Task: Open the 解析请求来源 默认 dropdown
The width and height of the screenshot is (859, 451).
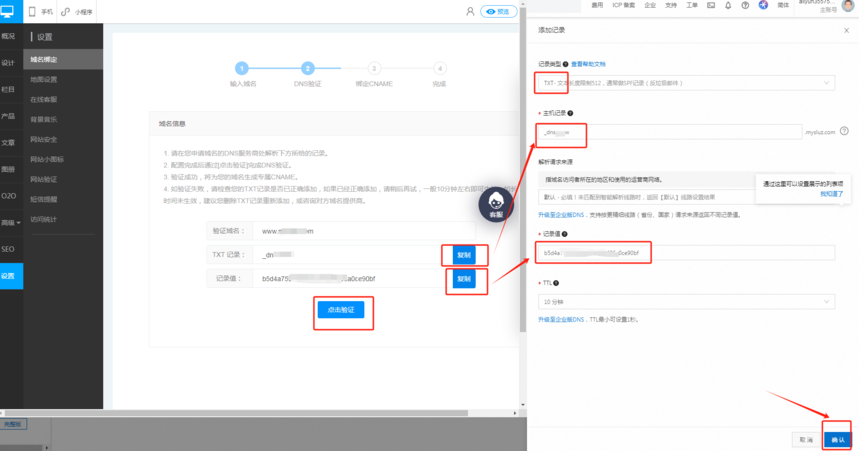Action: [686, 197]
